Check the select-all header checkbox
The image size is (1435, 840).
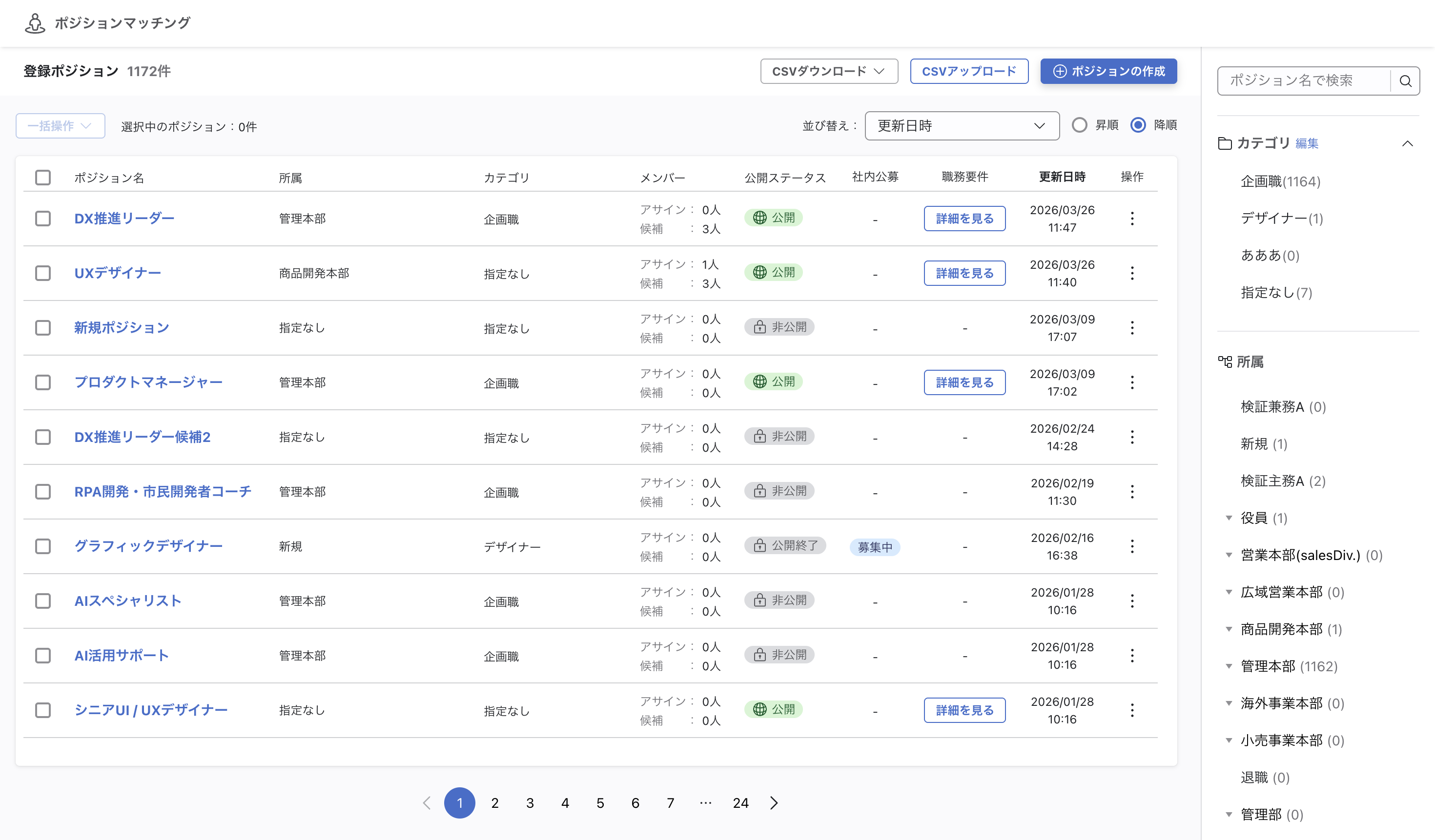[43, 178]
